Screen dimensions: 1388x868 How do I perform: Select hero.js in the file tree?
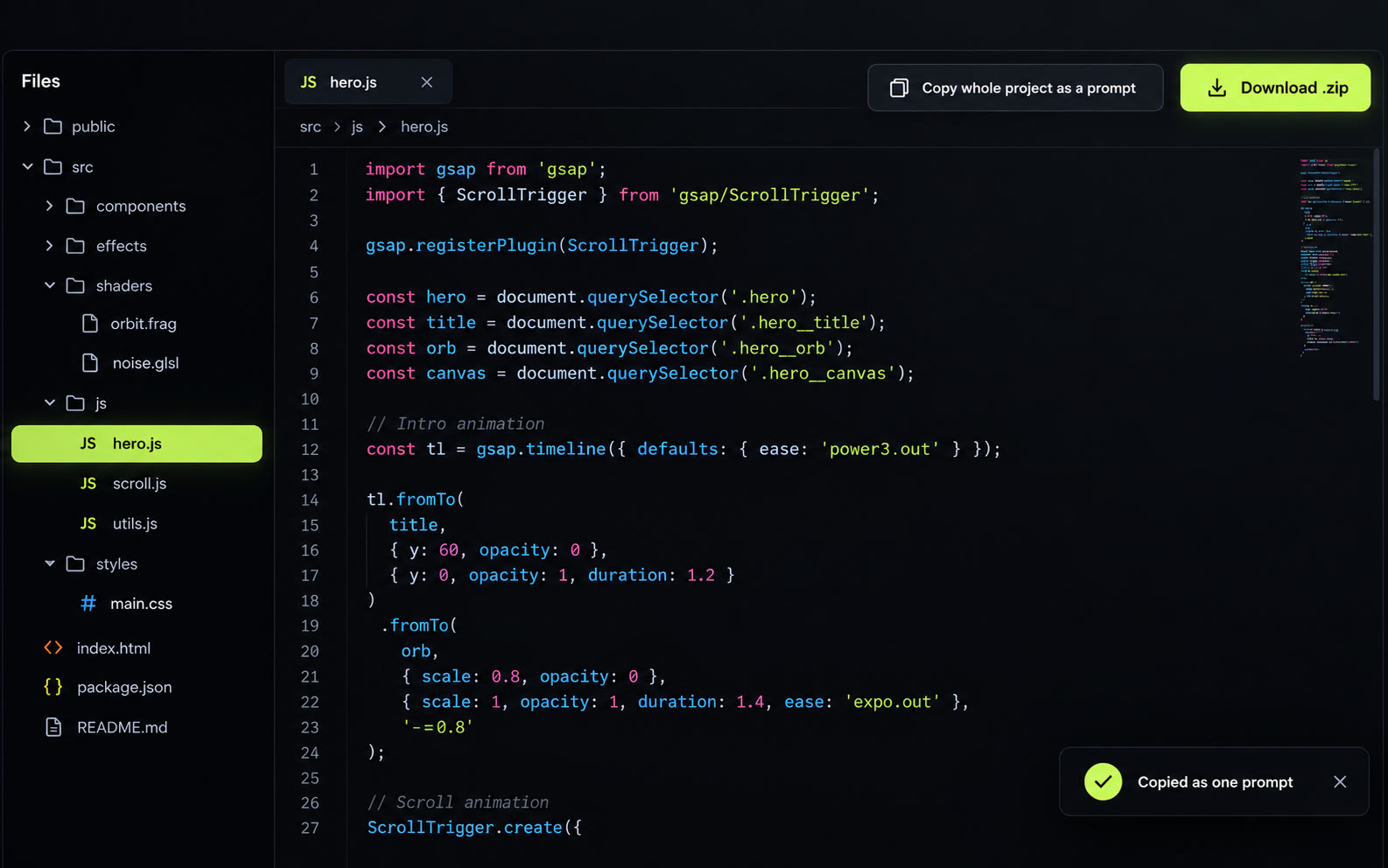point(137,444)
